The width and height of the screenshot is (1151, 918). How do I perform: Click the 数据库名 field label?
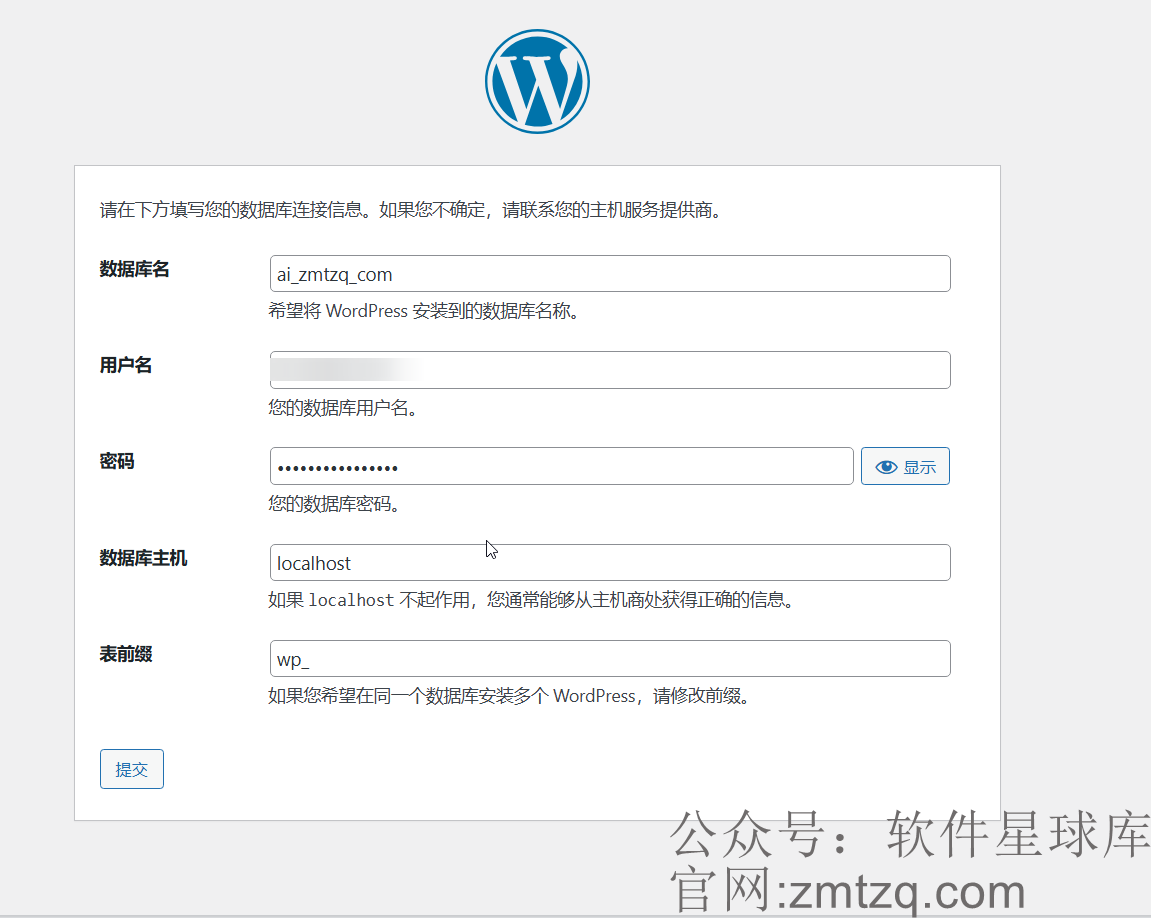[134, 269]
